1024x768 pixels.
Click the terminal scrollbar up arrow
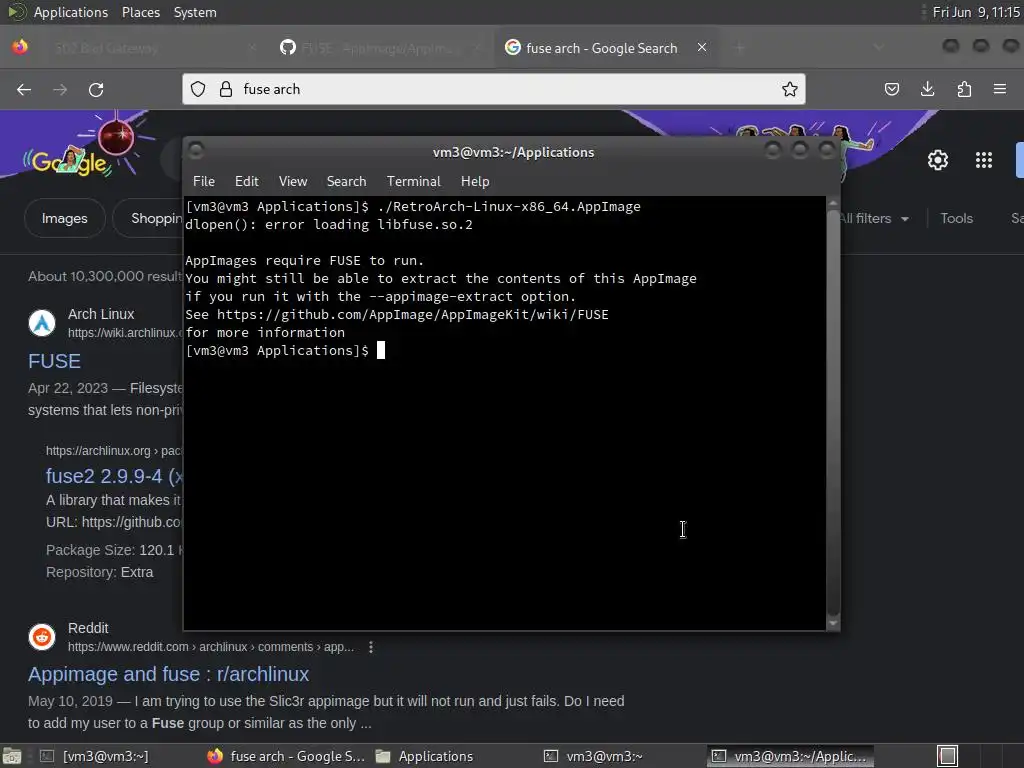click(833, 203)
